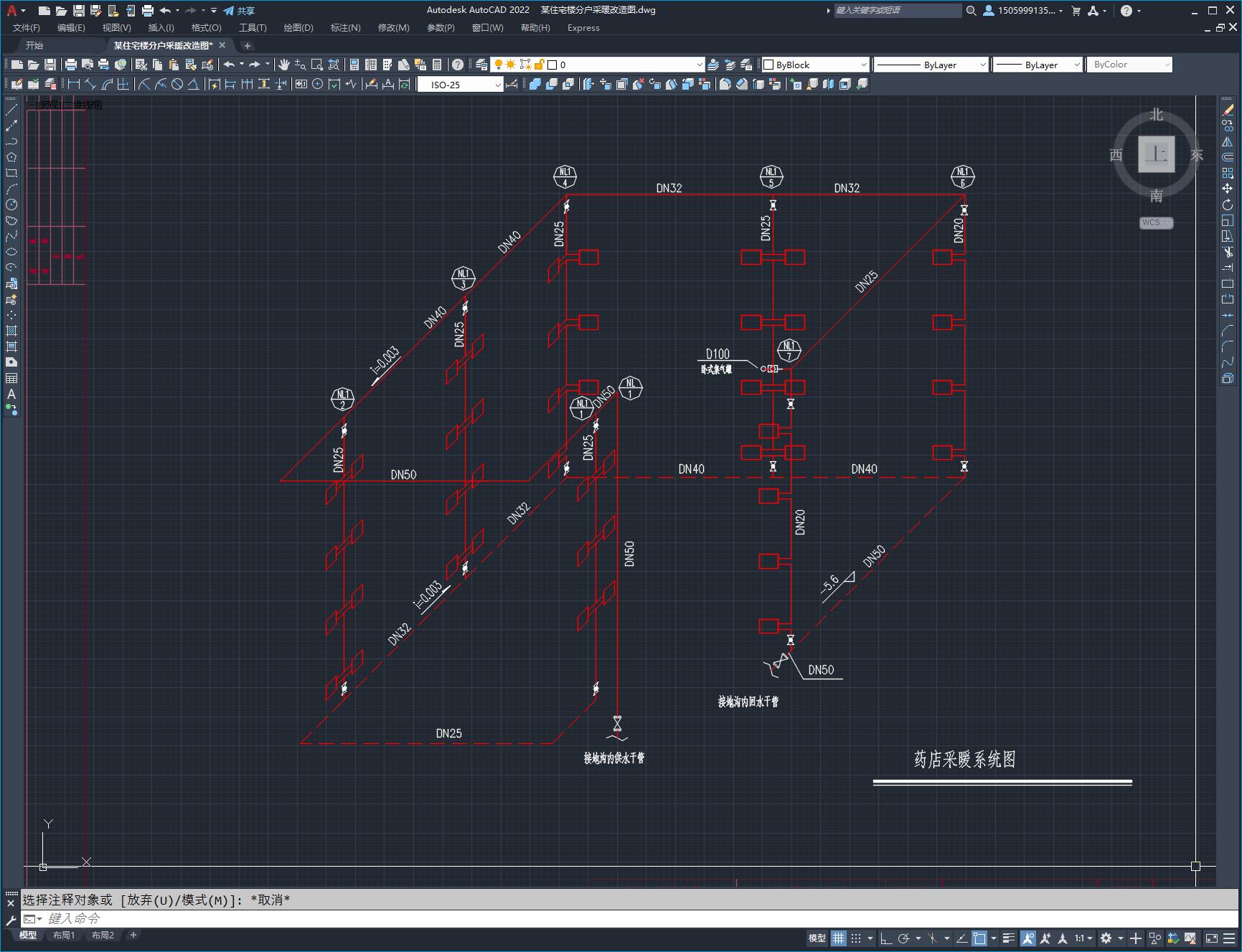Toggle annotation visibility in status bar
The image size is (1242, 952).
[1028, 938]
